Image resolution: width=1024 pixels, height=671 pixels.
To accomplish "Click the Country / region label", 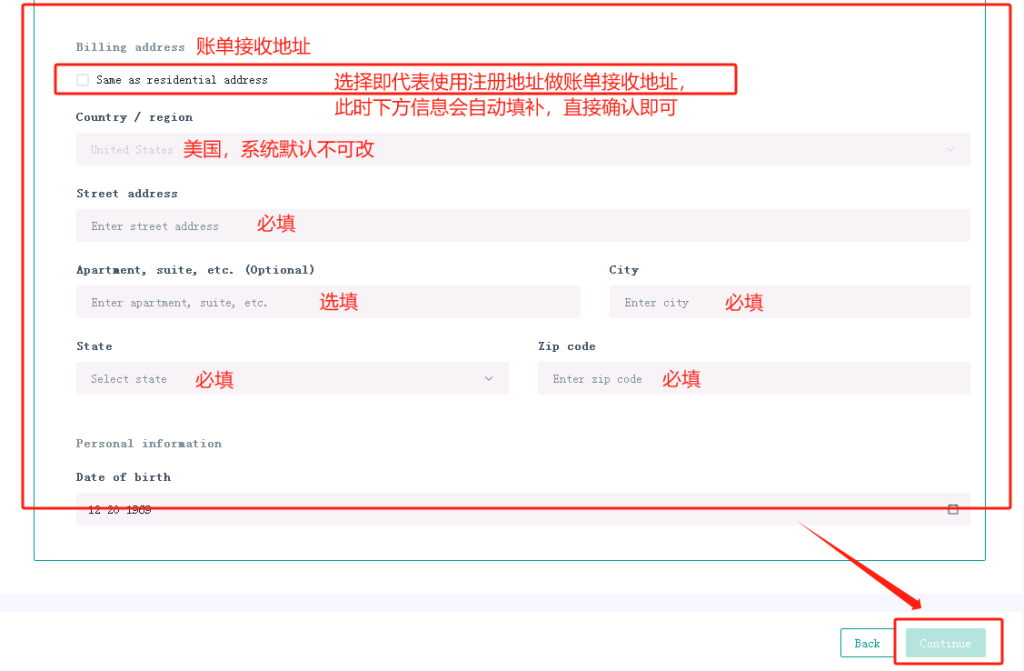I will click(135, 118).
